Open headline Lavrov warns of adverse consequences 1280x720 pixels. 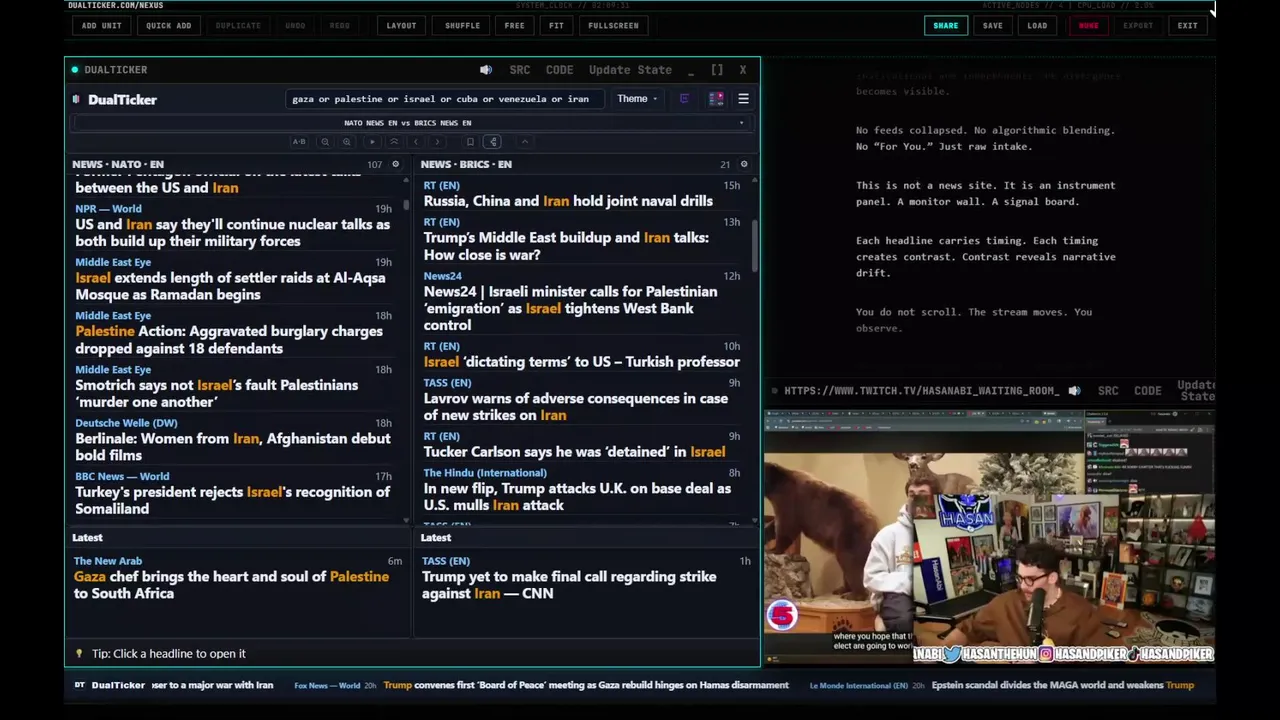tap(575, 407)
